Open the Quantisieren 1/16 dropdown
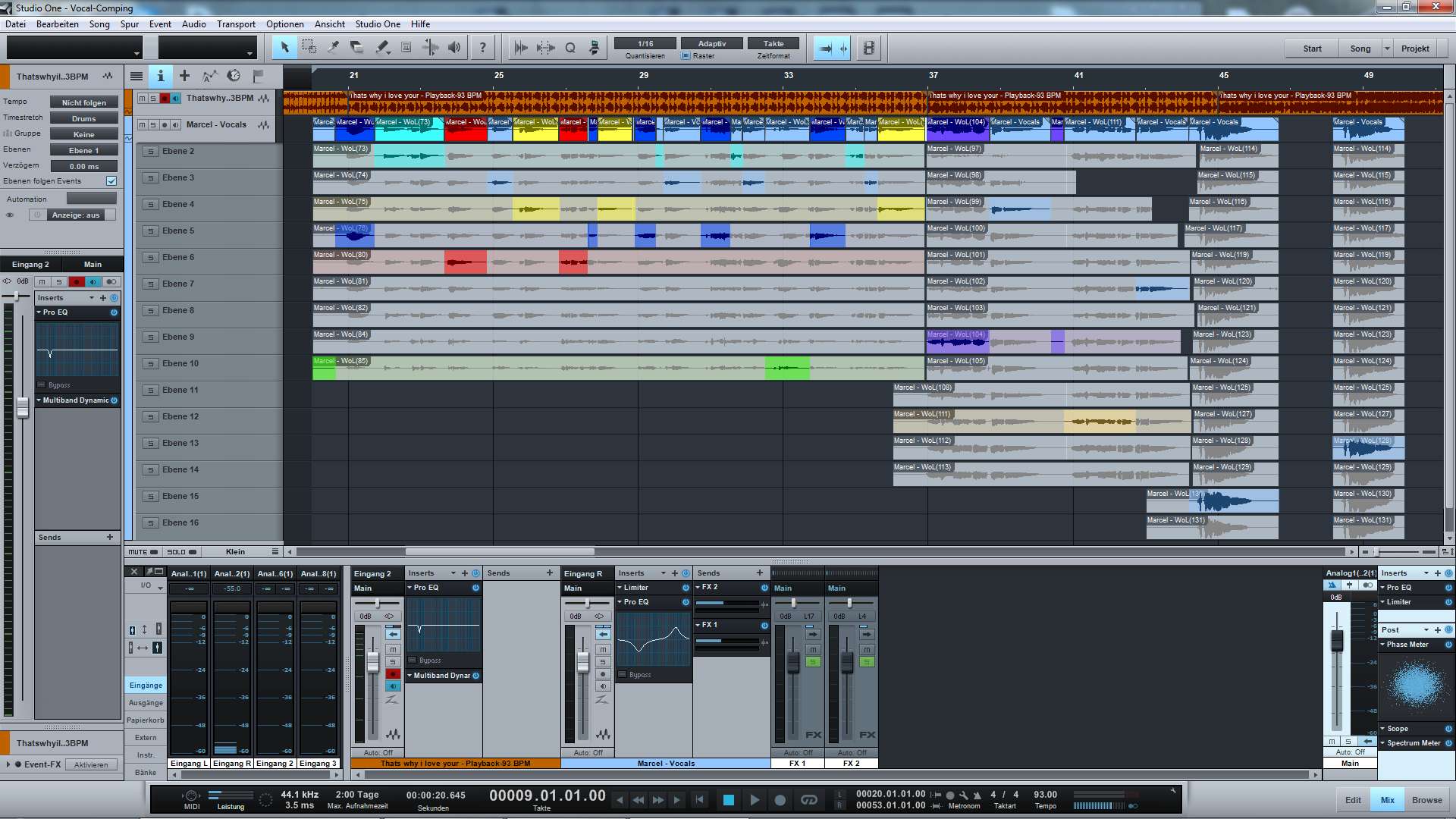The width and height of the screenshot is (1456, 819). [645, 43]
